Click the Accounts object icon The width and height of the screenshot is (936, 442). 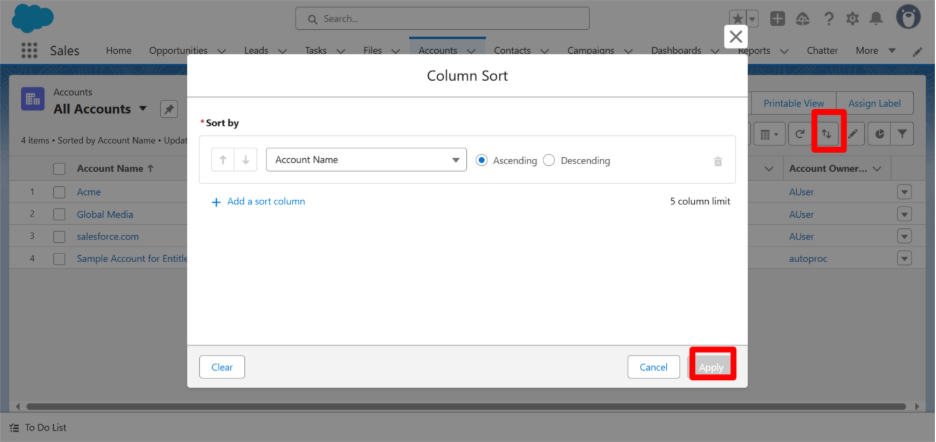(33, 99)
